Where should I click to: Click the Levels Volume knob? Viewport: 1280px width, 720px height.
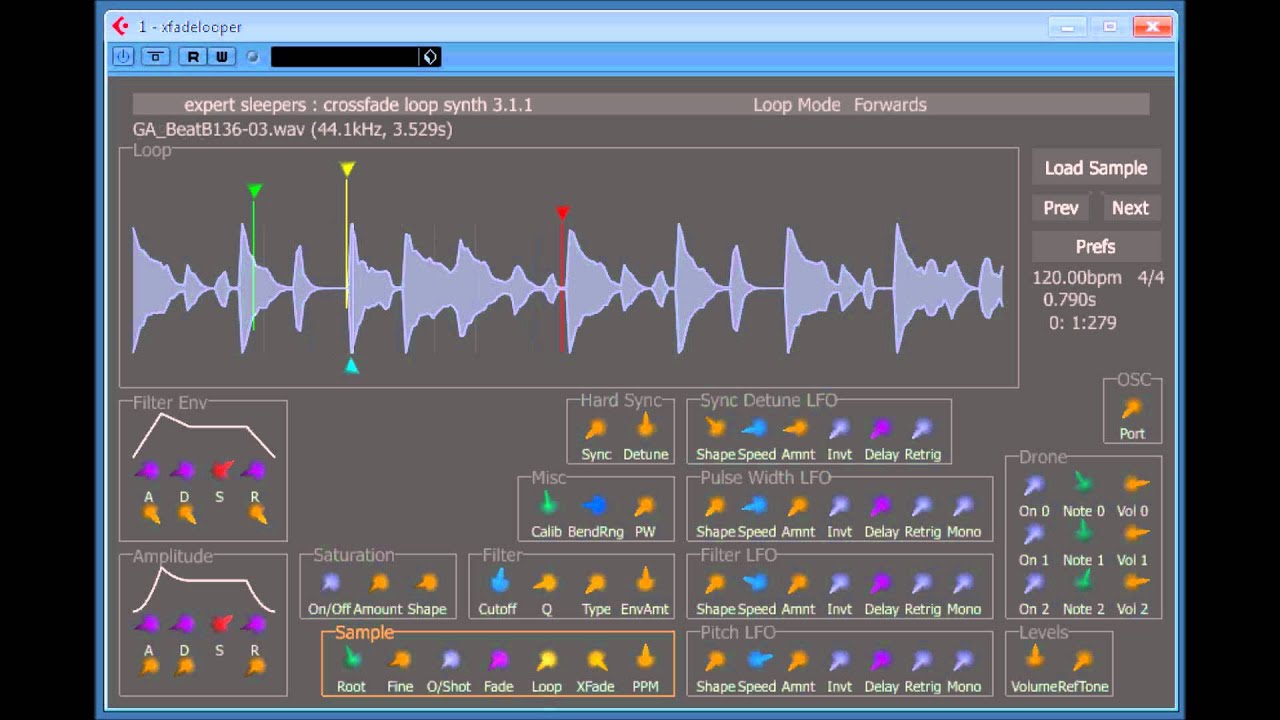[x=1035, y=657]
